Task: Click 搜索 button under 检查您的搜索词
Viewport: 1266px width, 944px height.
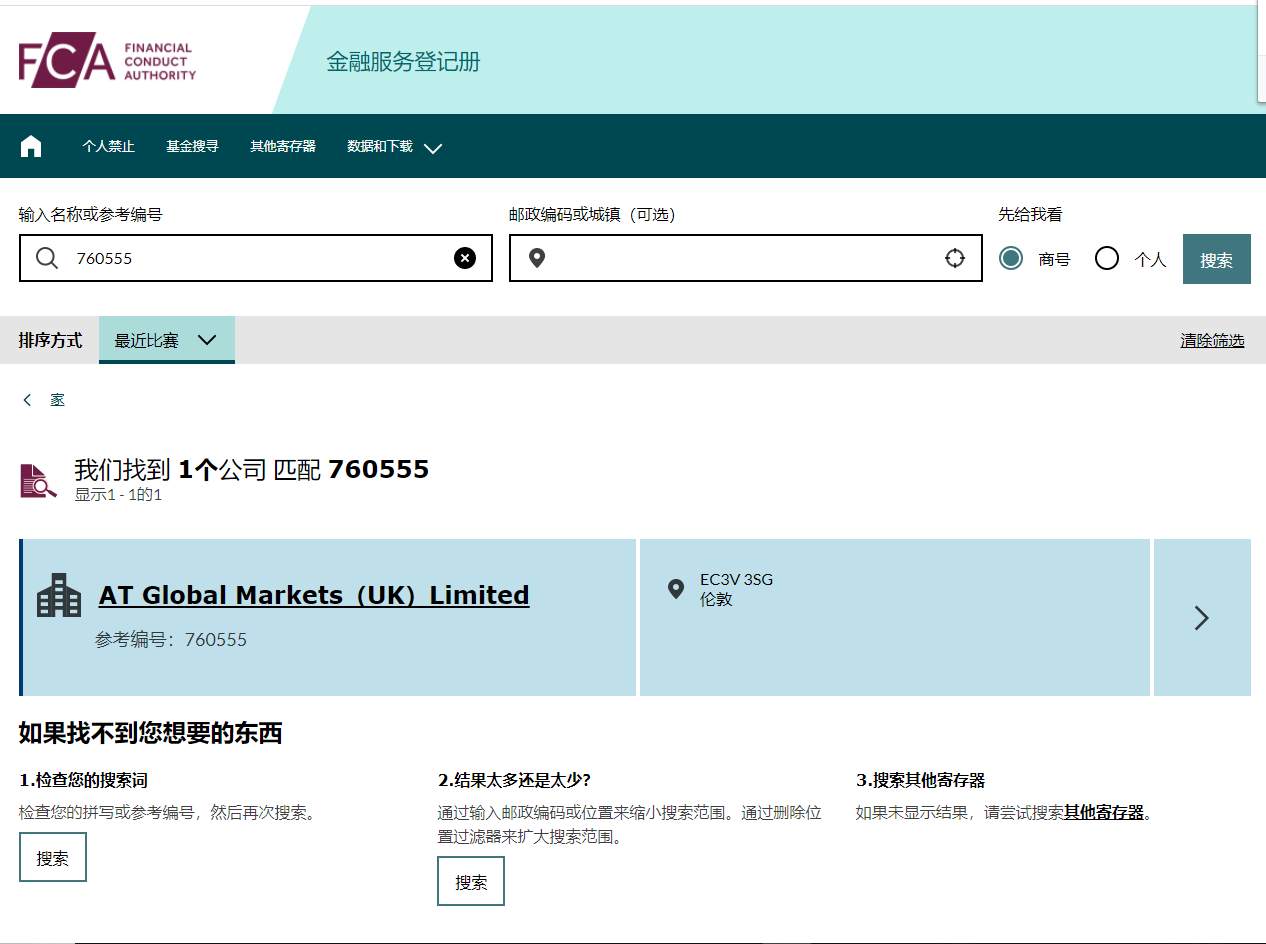Action: click(x=52, y=857)
